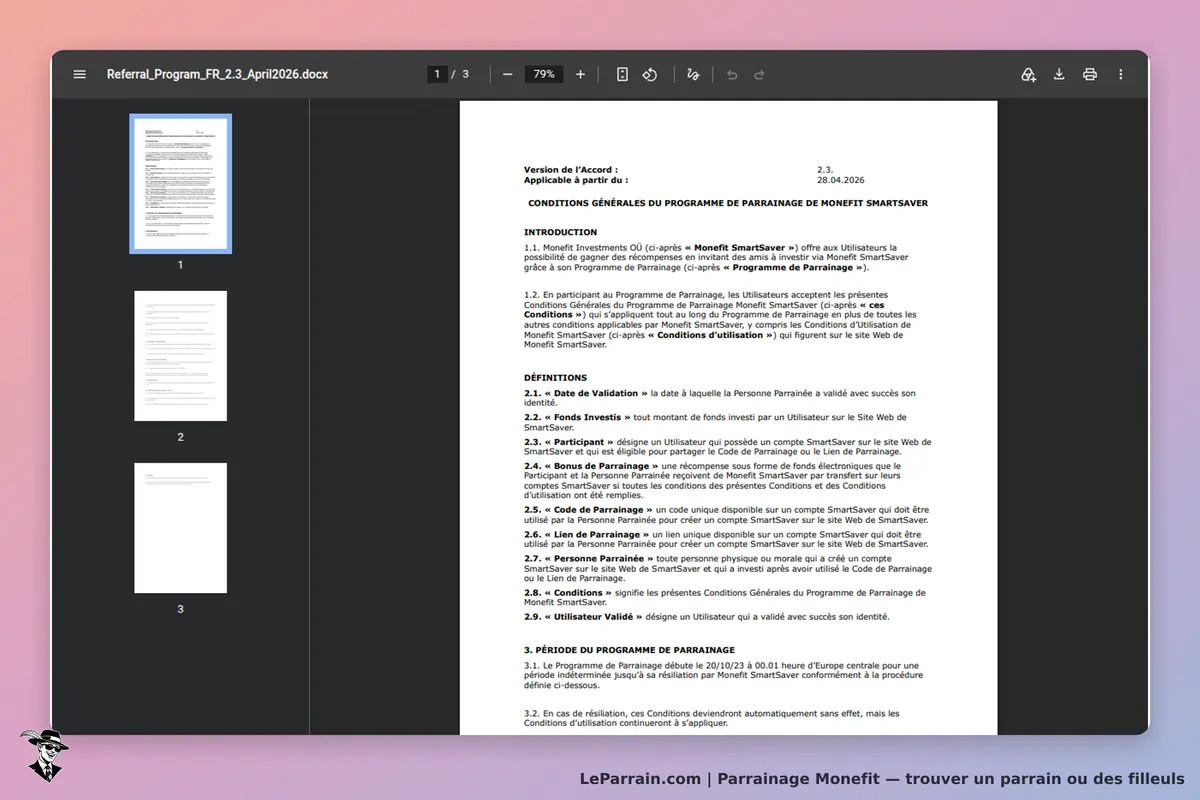Click the 79% zoom level field
Screen dimensions: 1200x800
pyautogui.click(x=544, y=74)
